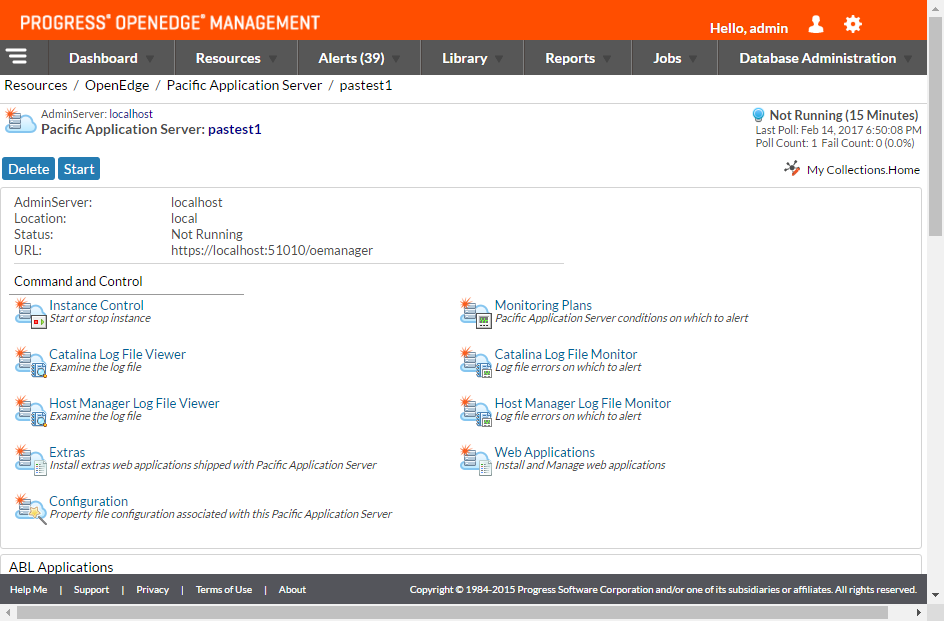944x621 pixels.
Task: Click the Configuration icon
Action: tap(30, 508)
